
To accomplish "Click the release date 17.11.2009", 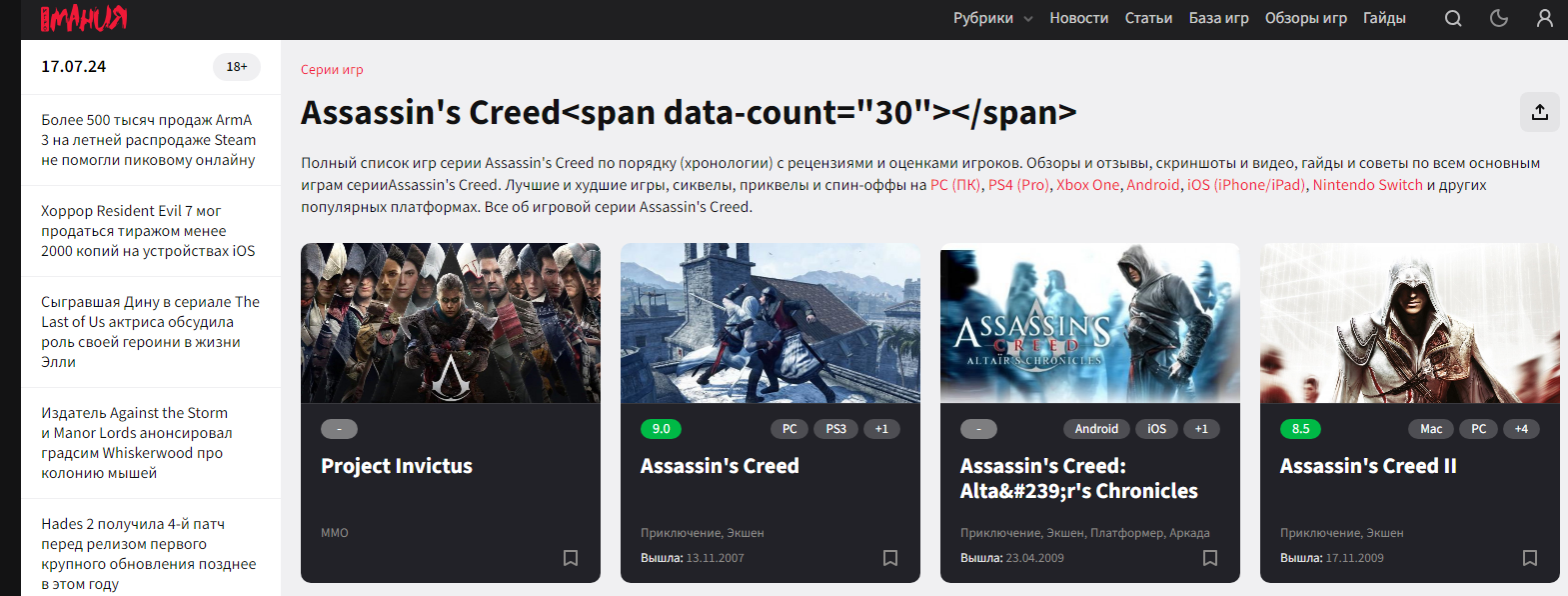I will 1355,558.
